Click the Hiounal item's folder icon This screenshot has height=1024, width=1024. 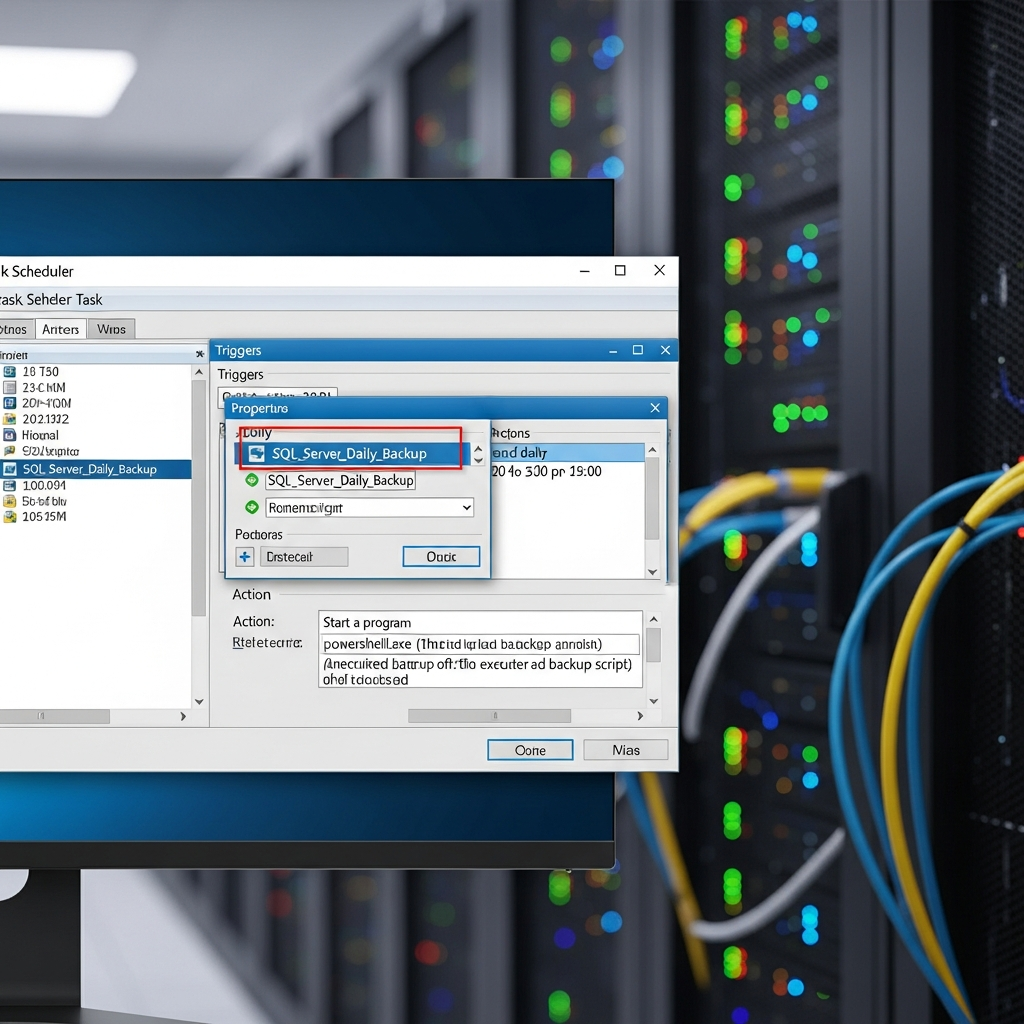point(9,435)
